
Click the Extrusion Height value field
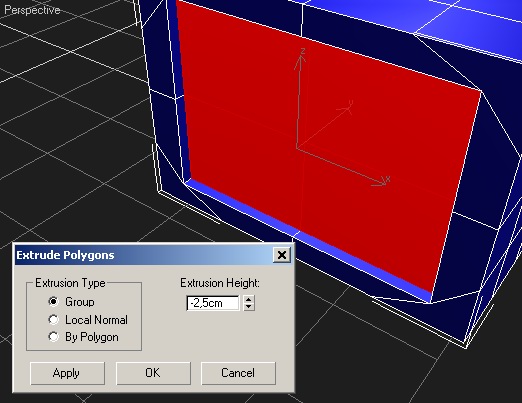click(x=213, y=303)
